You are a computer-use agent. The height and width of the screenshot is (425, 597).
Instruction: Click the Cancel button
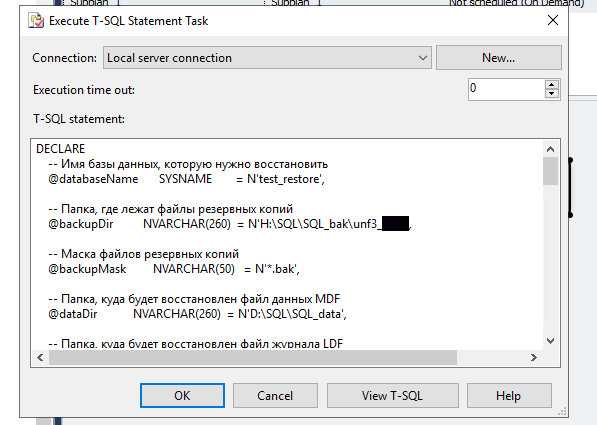pyautogui.click(x=275, y=396)
